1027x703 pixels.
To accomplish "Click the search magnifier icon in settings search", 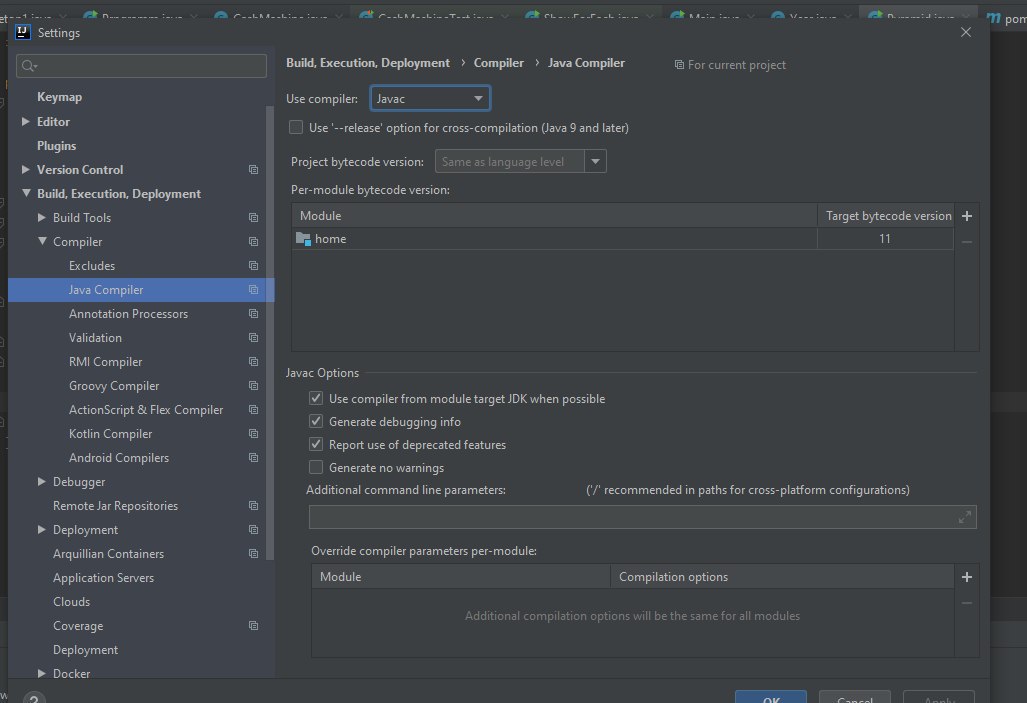I will pos(29,66).
